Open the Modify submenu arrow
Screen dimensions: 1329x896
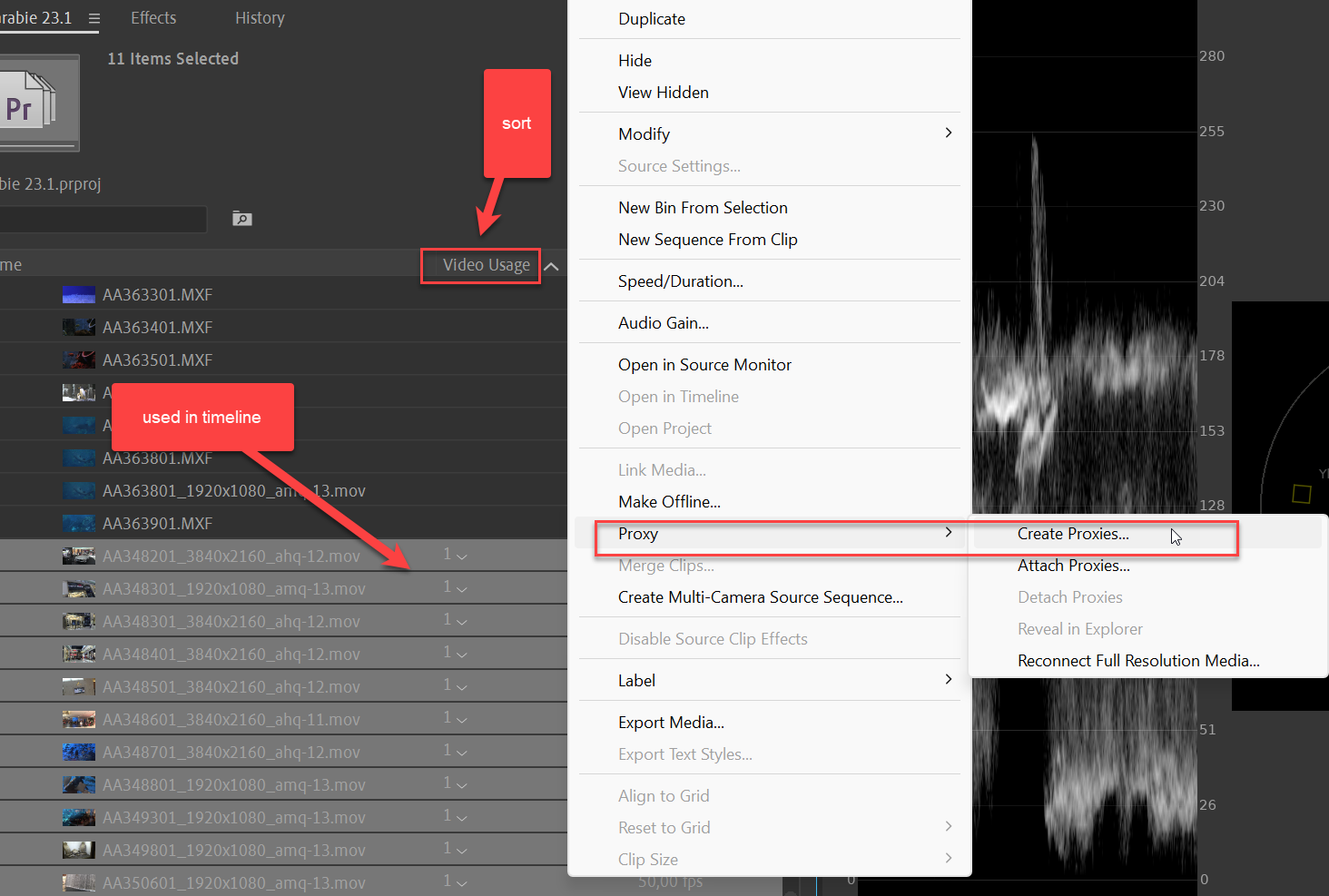pos(948,133)
